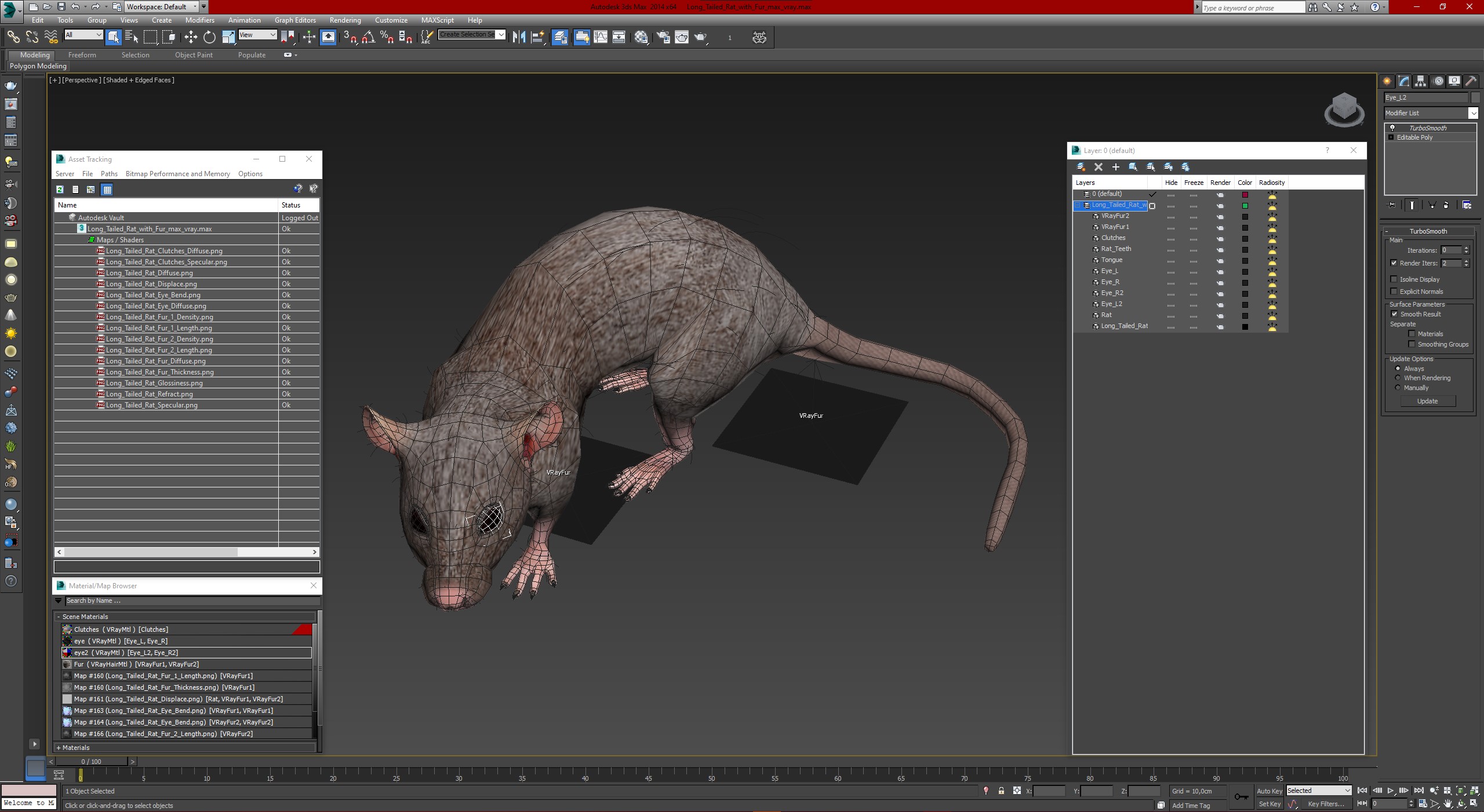Screen dimensions: 1484x812
Task: Switch Asset Tracking to table view
Action: click(x=107, y=190)
